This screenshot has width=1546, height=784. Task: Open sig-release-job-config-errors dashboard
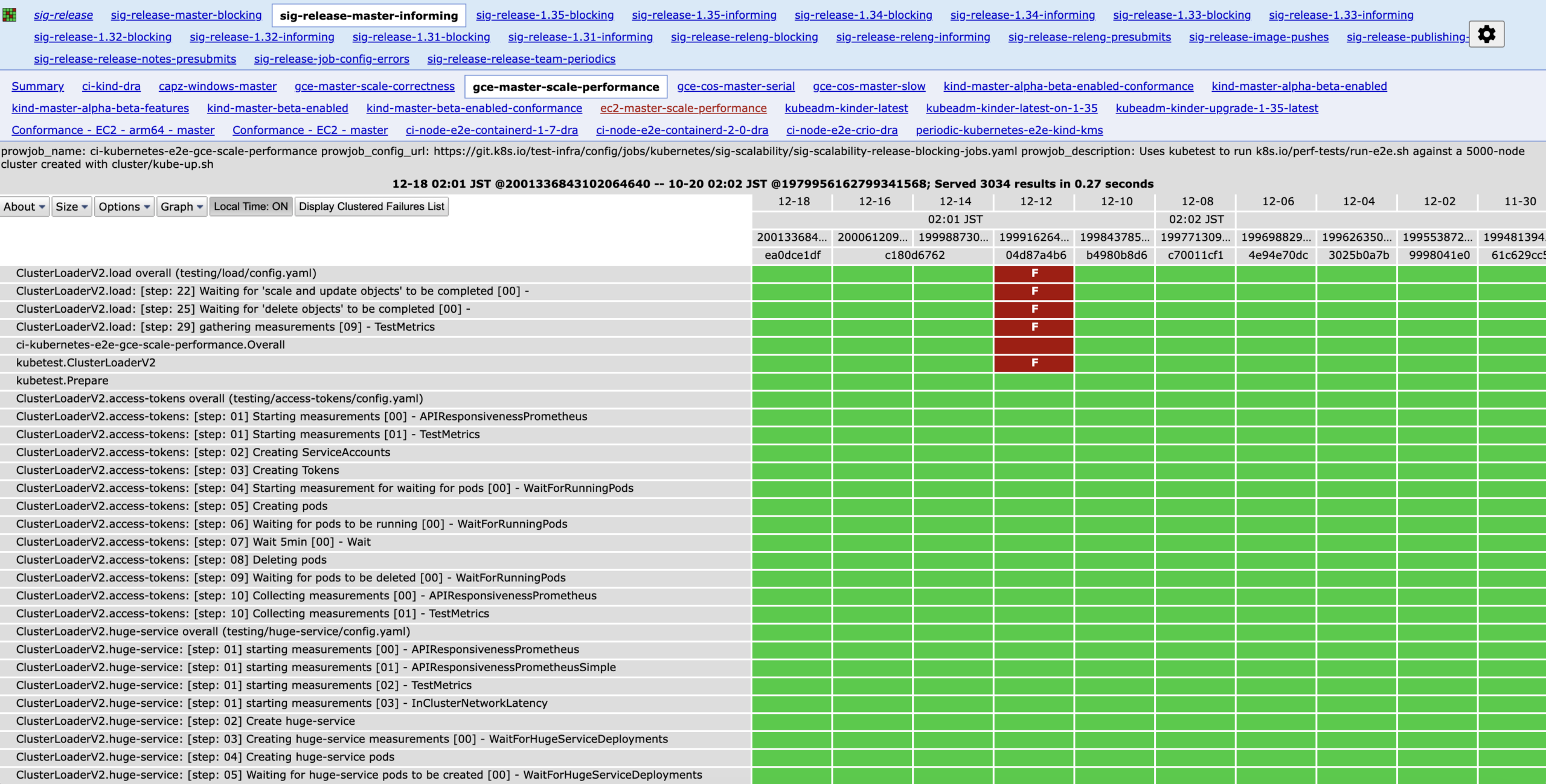[x=331, y=59]
